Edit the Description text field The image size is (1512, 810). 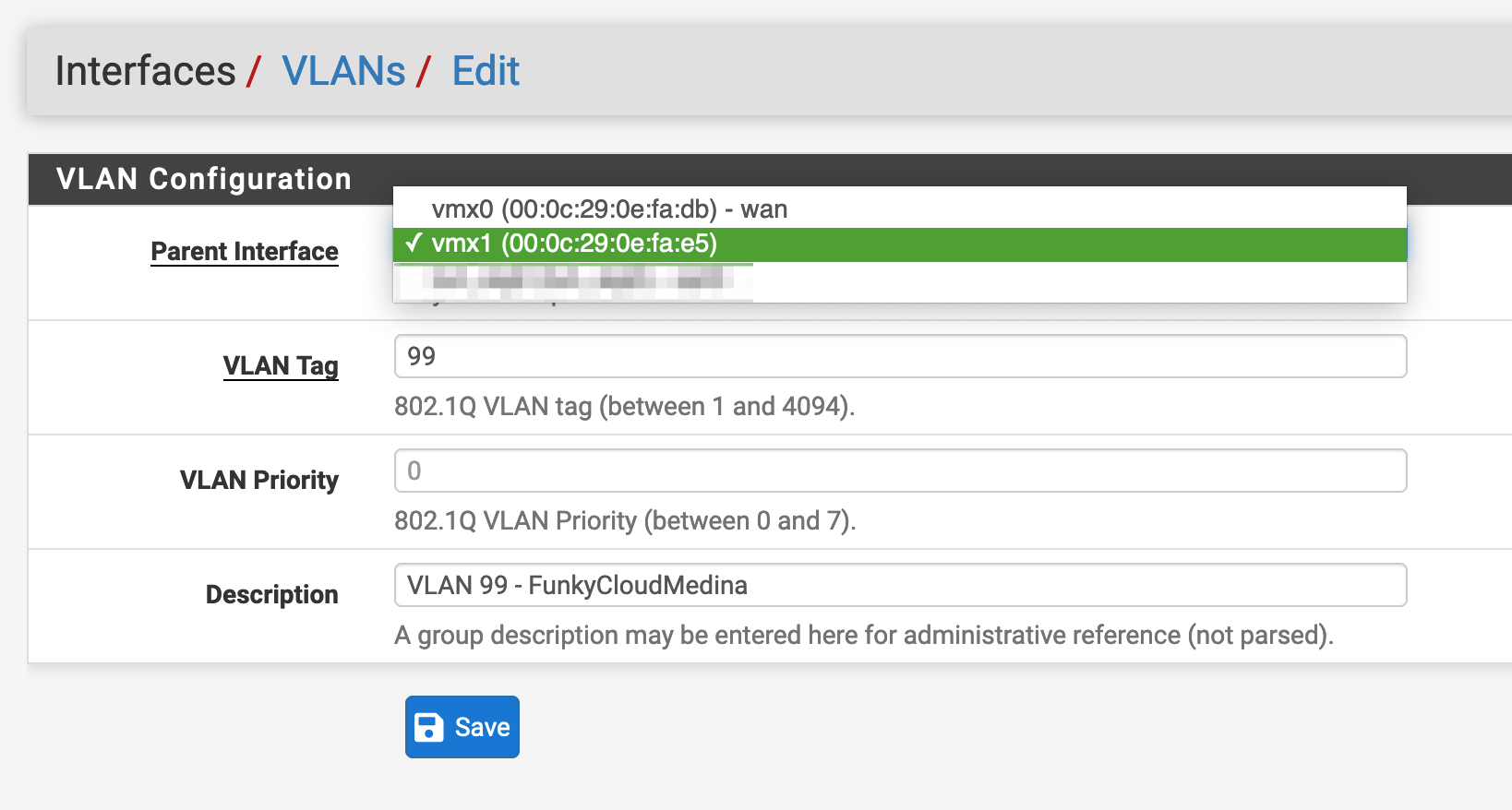pos(900,585)
